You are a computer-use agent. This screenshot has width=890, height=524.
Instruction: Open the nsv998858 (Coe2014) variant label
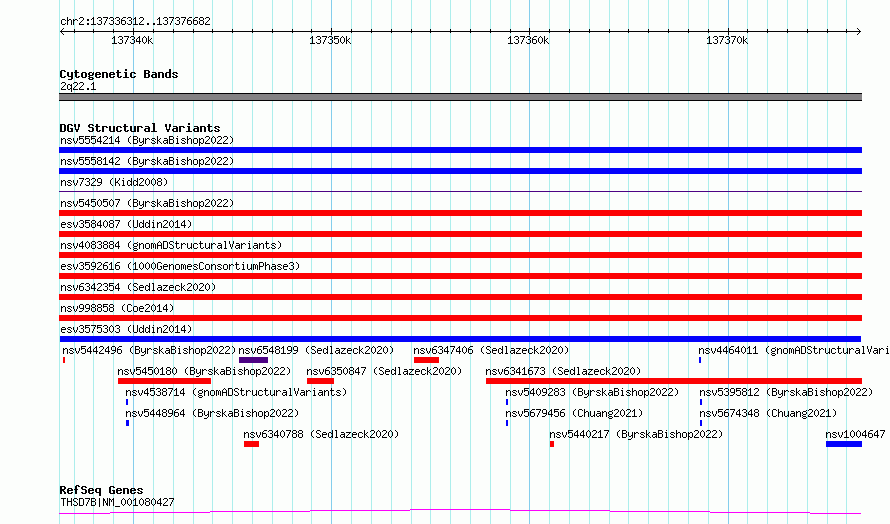point(117,308)
